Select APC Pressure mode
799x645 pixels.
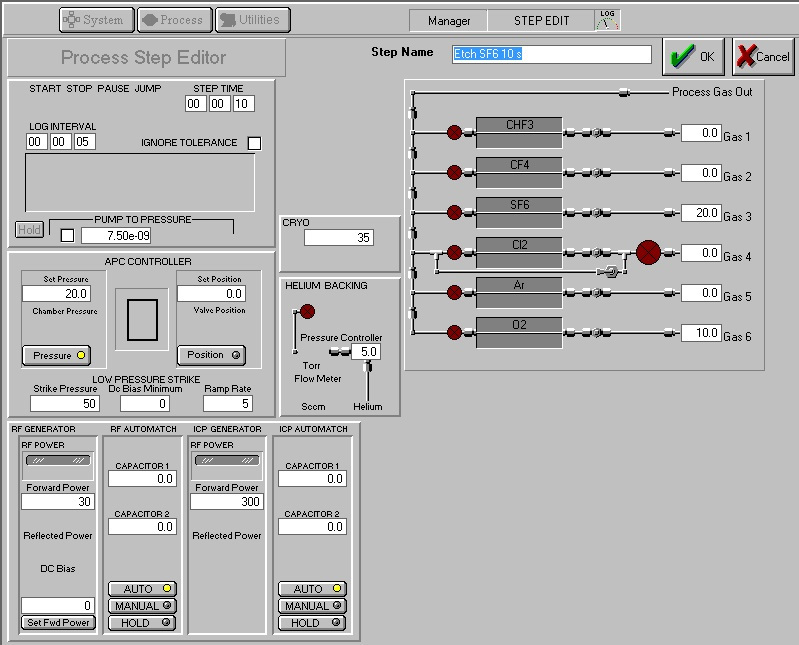click(x=57, y=356)
